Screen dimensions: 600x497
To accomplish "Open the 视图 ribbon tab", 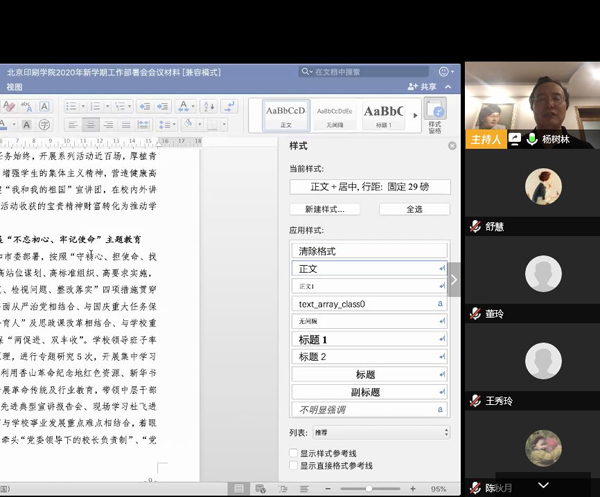I will pyautogui.click(x=15, y=87).
